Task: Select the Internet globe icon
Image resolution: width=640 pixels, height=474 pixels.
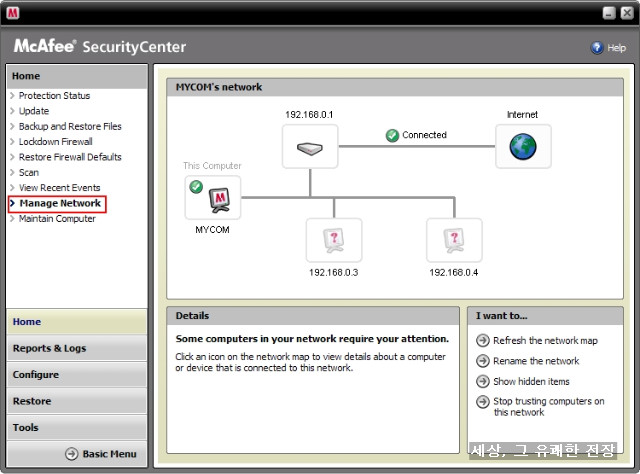Action: (523, 147)
